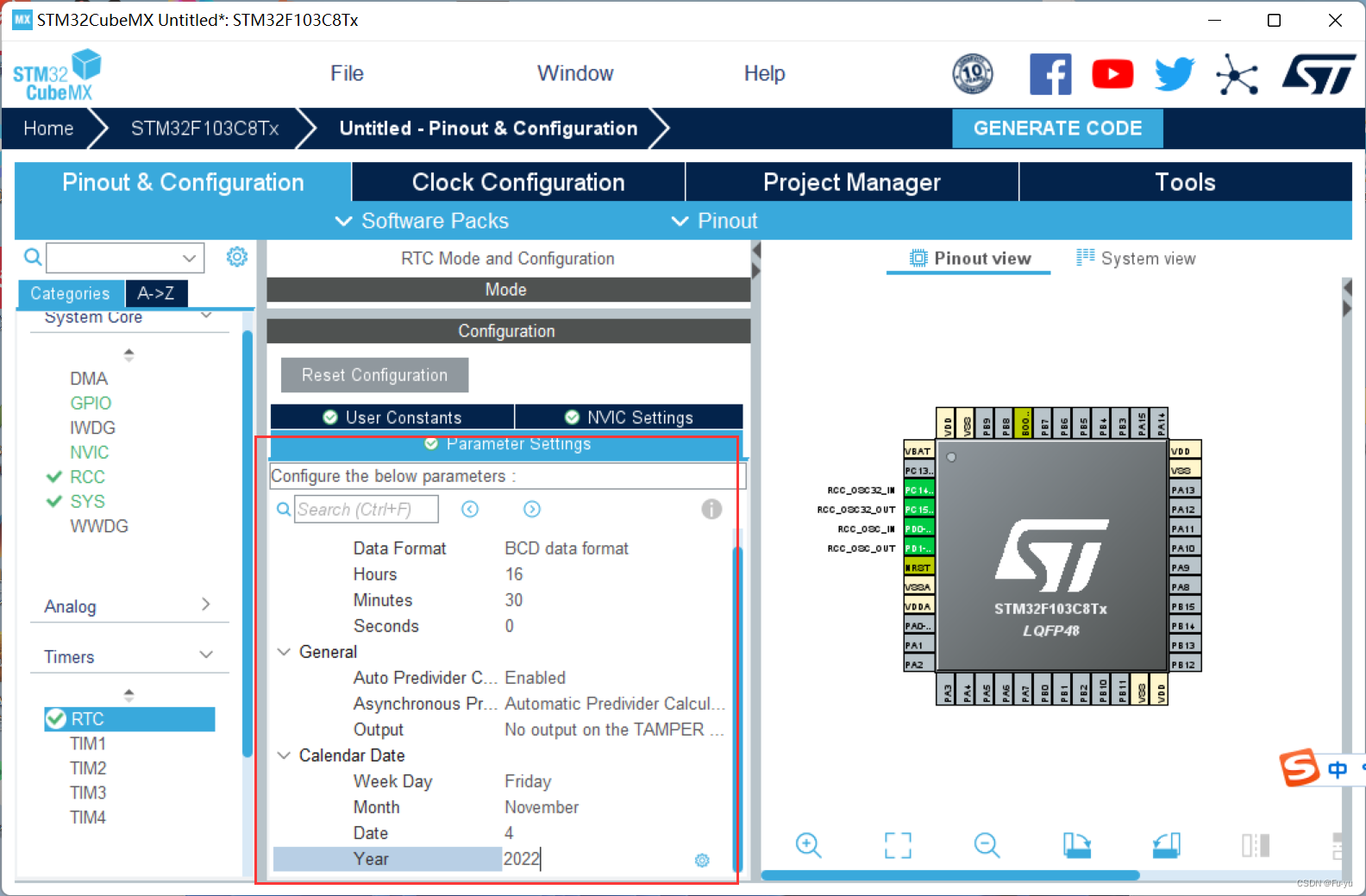Select TIM1 in Timers list
Viewport: 1366px width, 896px height.
[88, 743]
